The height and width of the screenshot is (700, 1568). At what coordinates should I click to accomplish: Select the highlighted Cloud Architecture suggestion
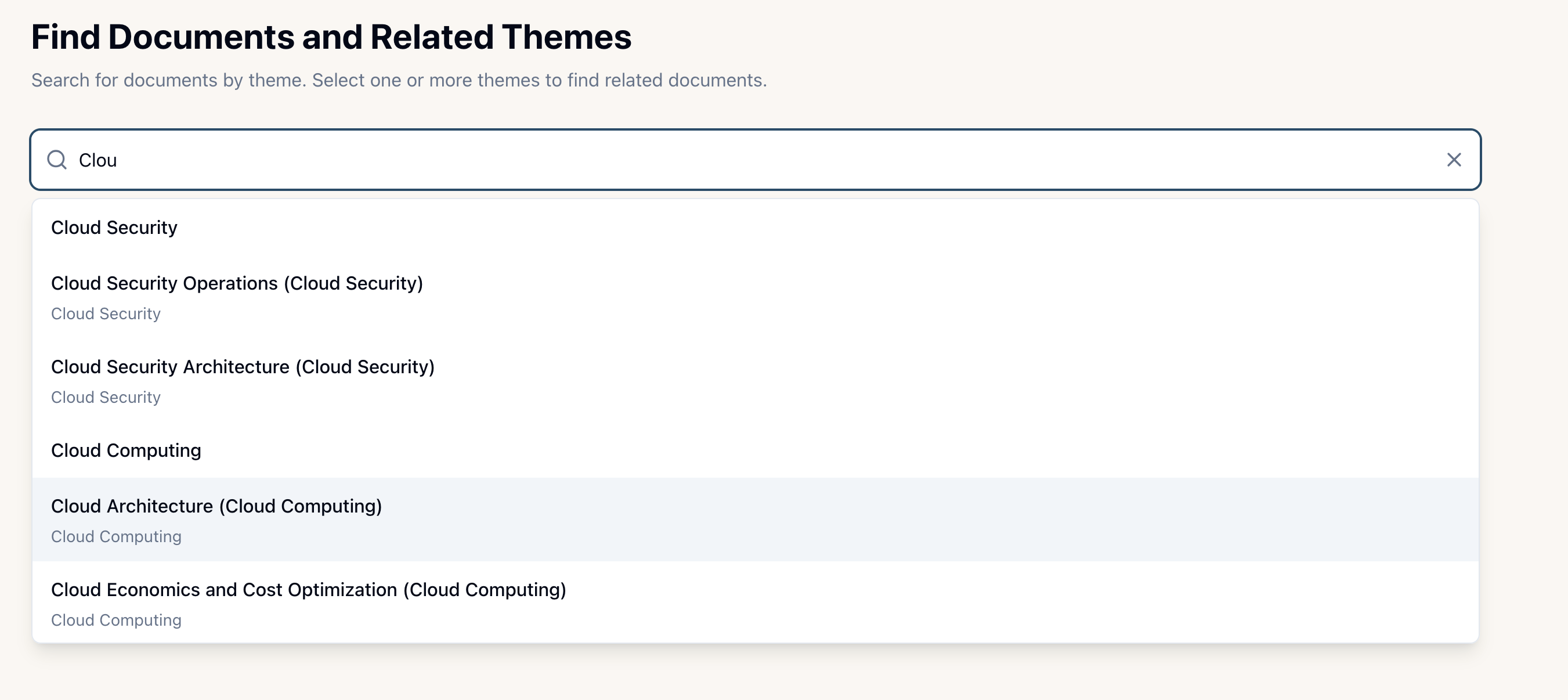[217, 505]
